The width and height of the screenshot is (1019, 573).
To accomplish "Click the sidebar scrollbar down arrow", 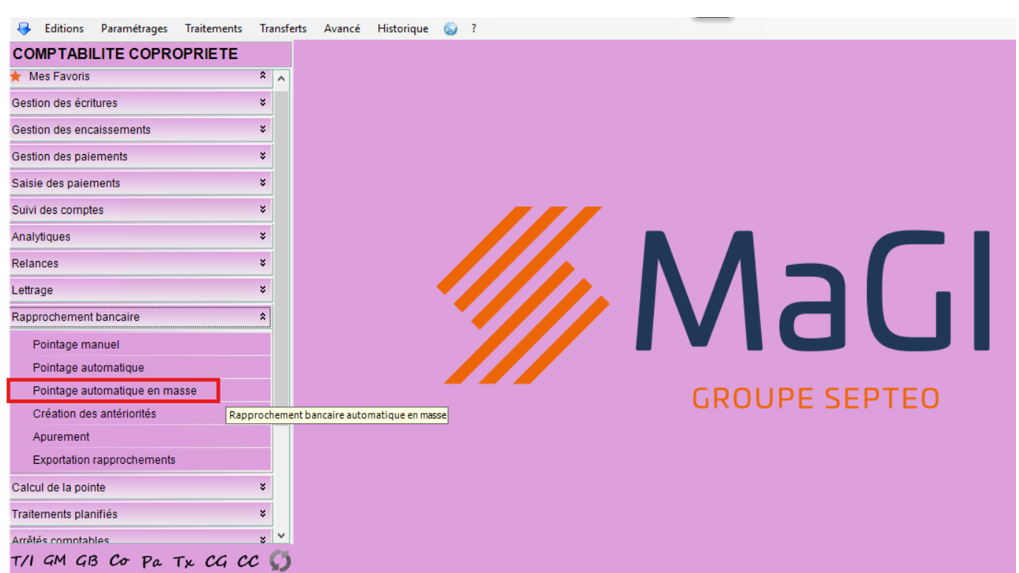I will (281, 536).
